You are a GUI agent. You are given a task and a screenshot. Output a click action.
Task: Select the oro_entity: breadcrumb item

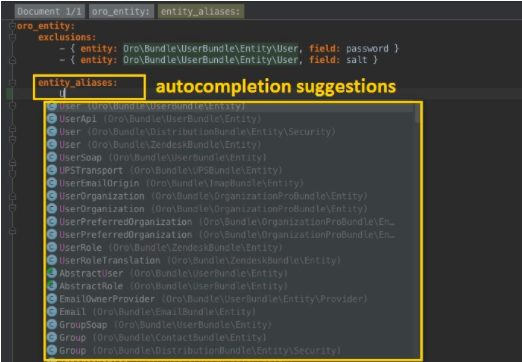click(121, 11)
